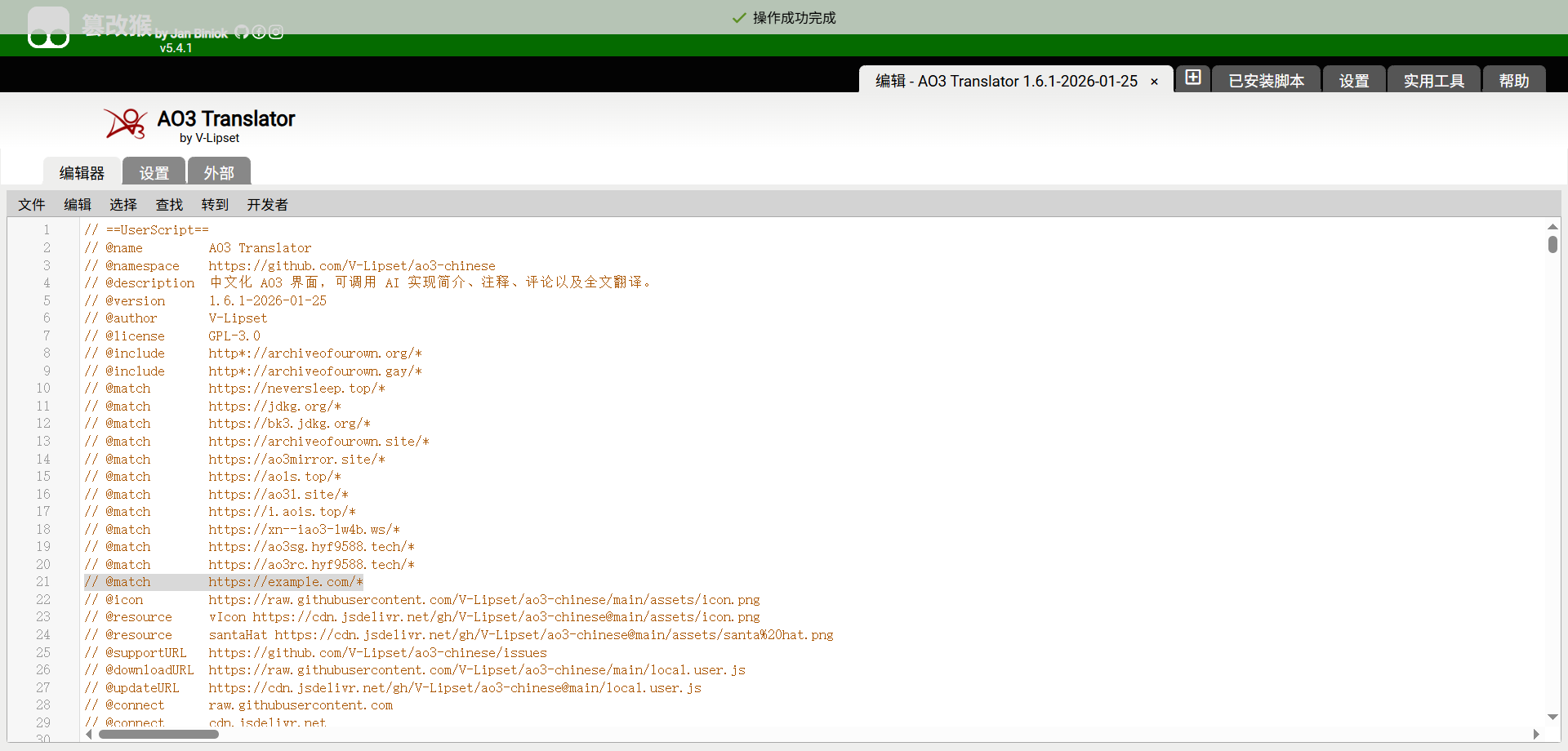Open the 实用工具 tab

pyautogui.click(x=1433, y=81)
